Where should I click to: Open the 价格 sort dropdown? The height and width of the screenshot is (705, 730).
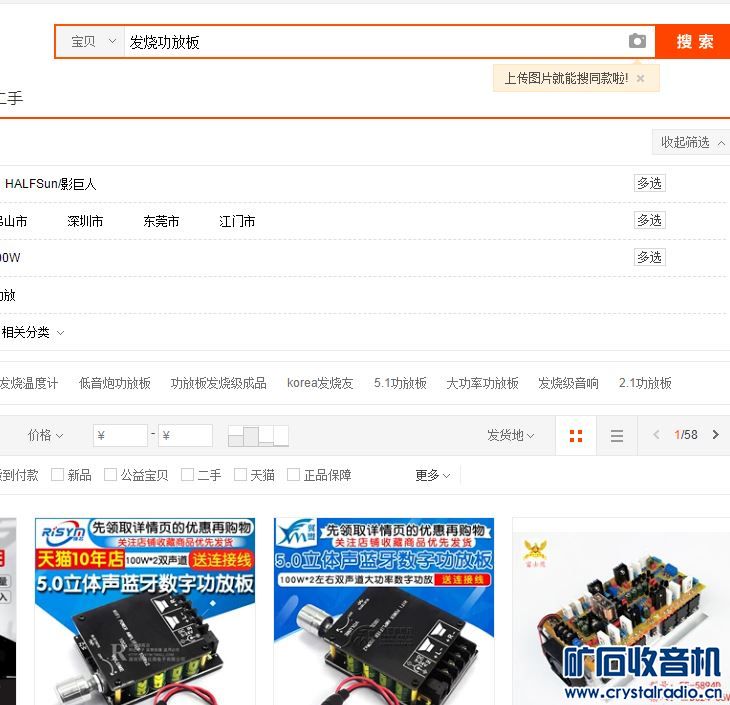[45, 435]
